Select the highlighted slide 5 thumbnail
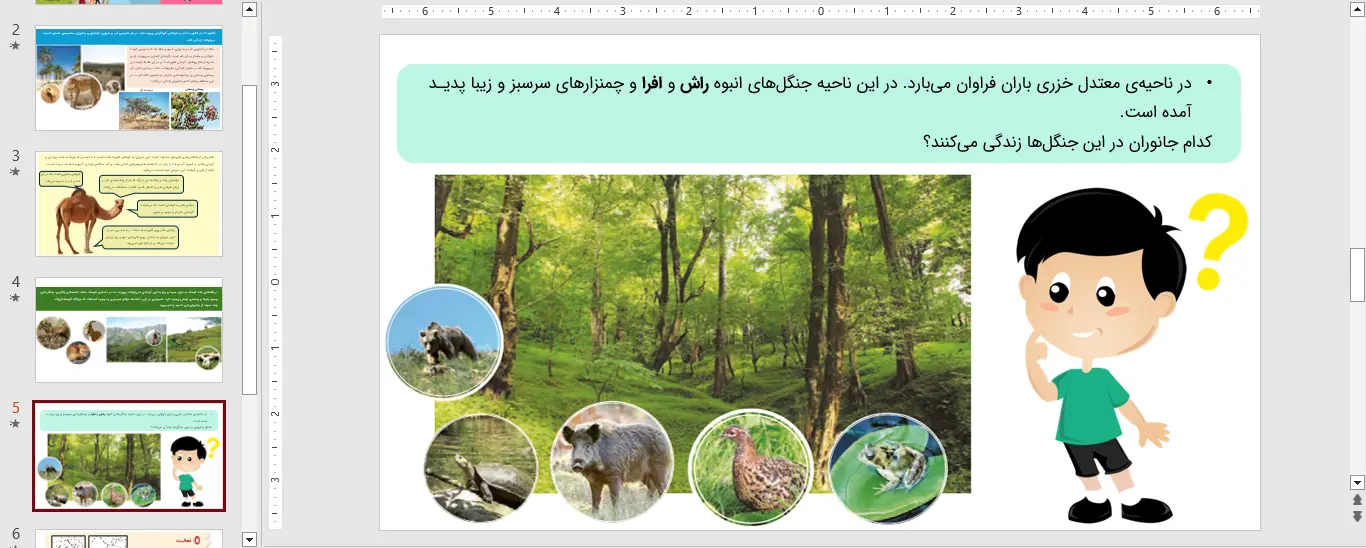The width and height of the screenshot is (1366, 548). point(129,456)
